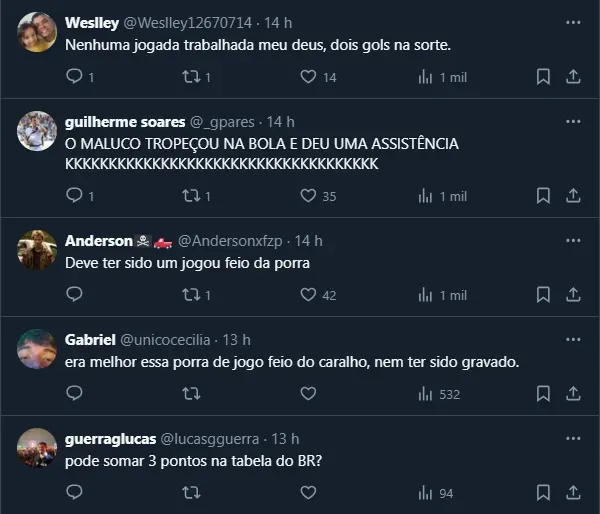This screenshot has height=514, width=600.
Task: Reply to Weslley's tweet
Action: coord(74,77)
